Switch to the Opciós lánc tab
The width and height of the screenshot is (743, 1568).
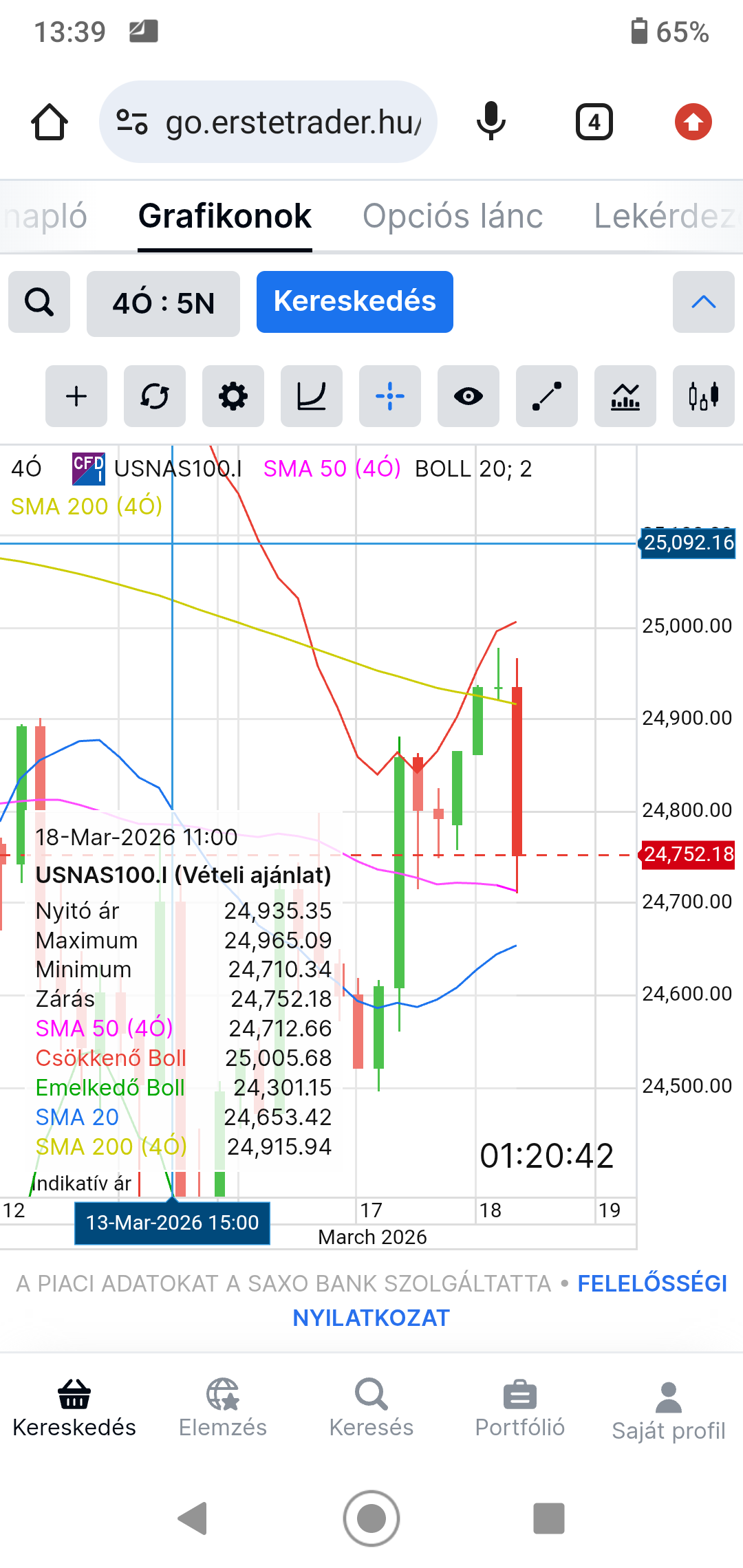point(453,216)
